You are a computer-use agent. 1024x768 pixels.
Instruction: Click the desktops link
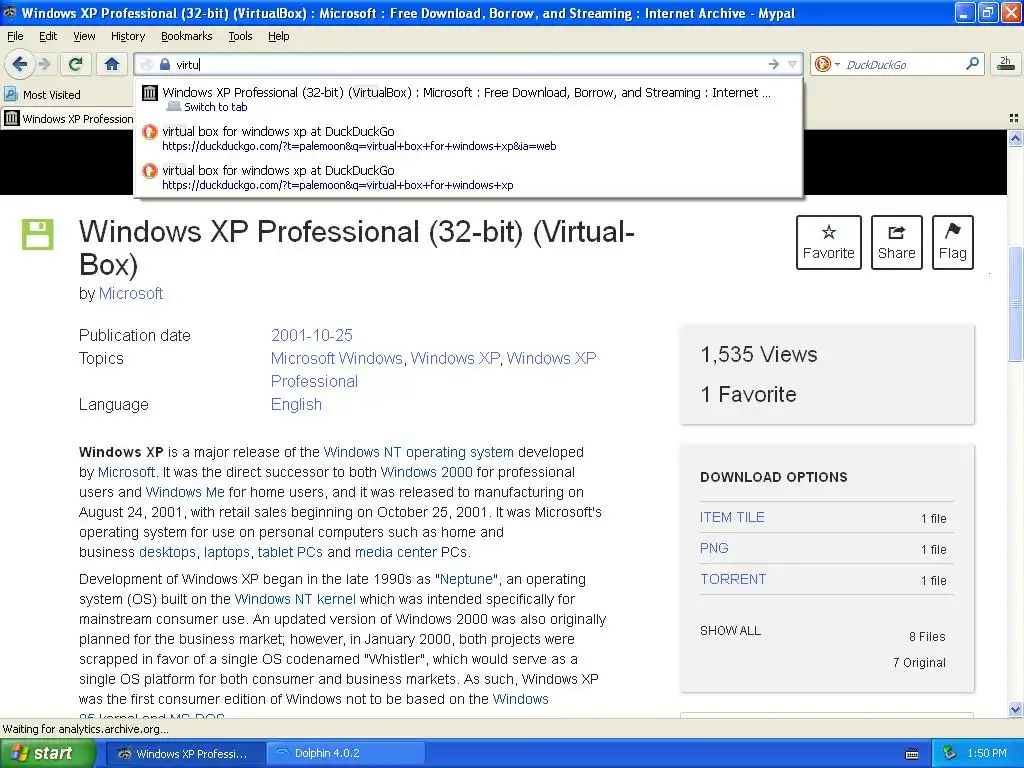pyautogui.click(x=167, y=552)
